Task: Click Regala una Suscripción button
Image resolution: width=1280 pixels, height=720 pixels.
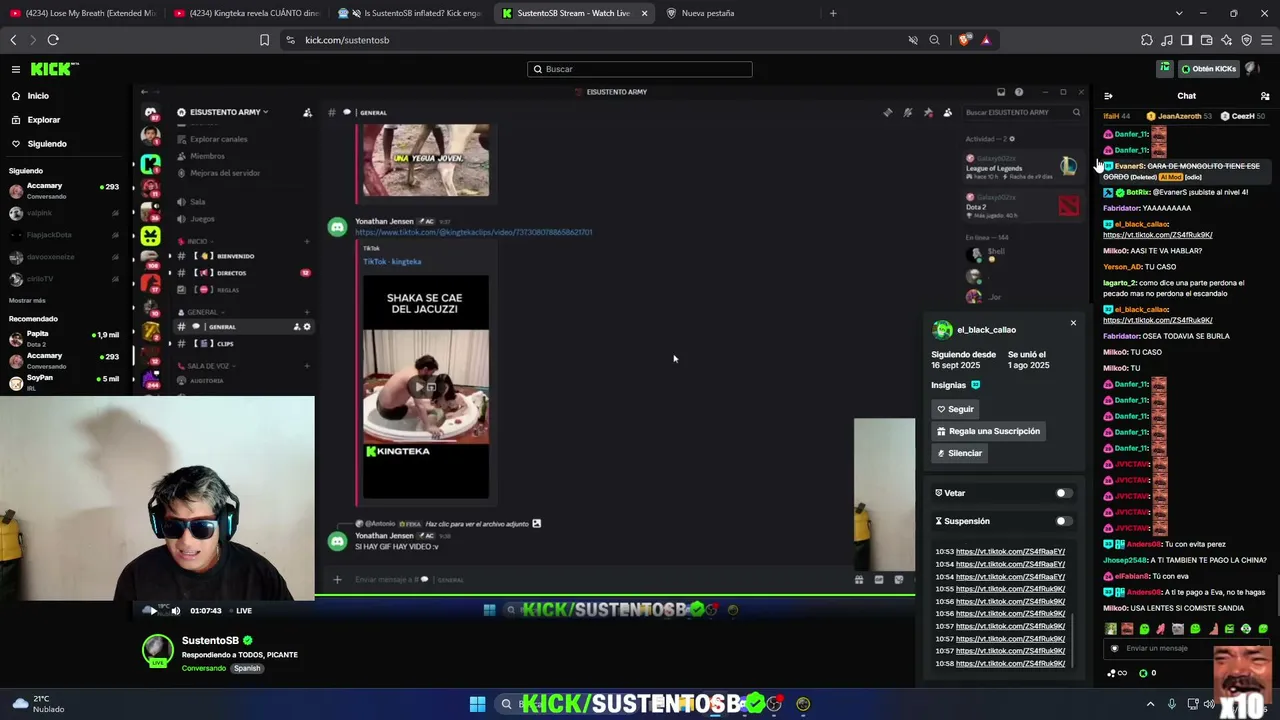Action: 988,431
